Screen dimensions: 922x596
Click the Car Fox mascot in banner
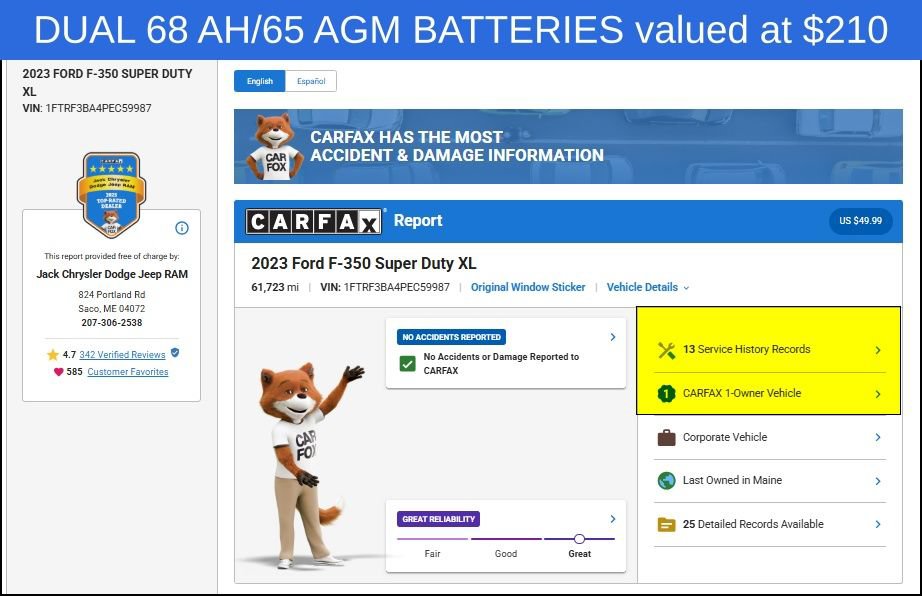[x=275, y=147]
